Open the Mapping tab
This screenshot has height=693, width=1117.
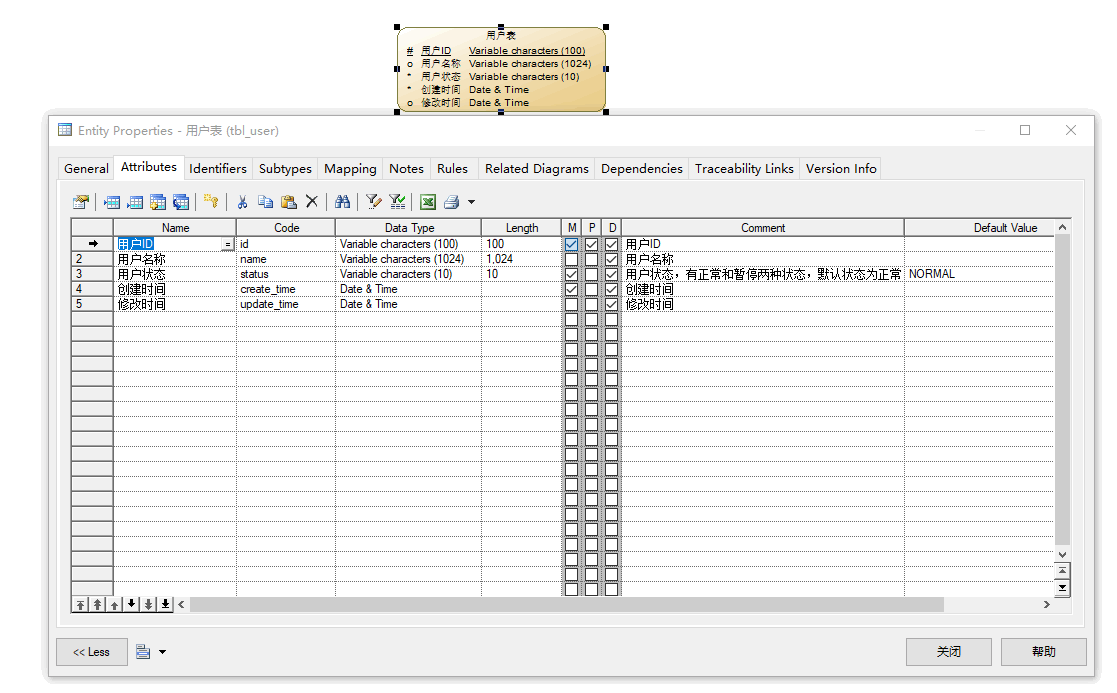[x=350, y=169]
